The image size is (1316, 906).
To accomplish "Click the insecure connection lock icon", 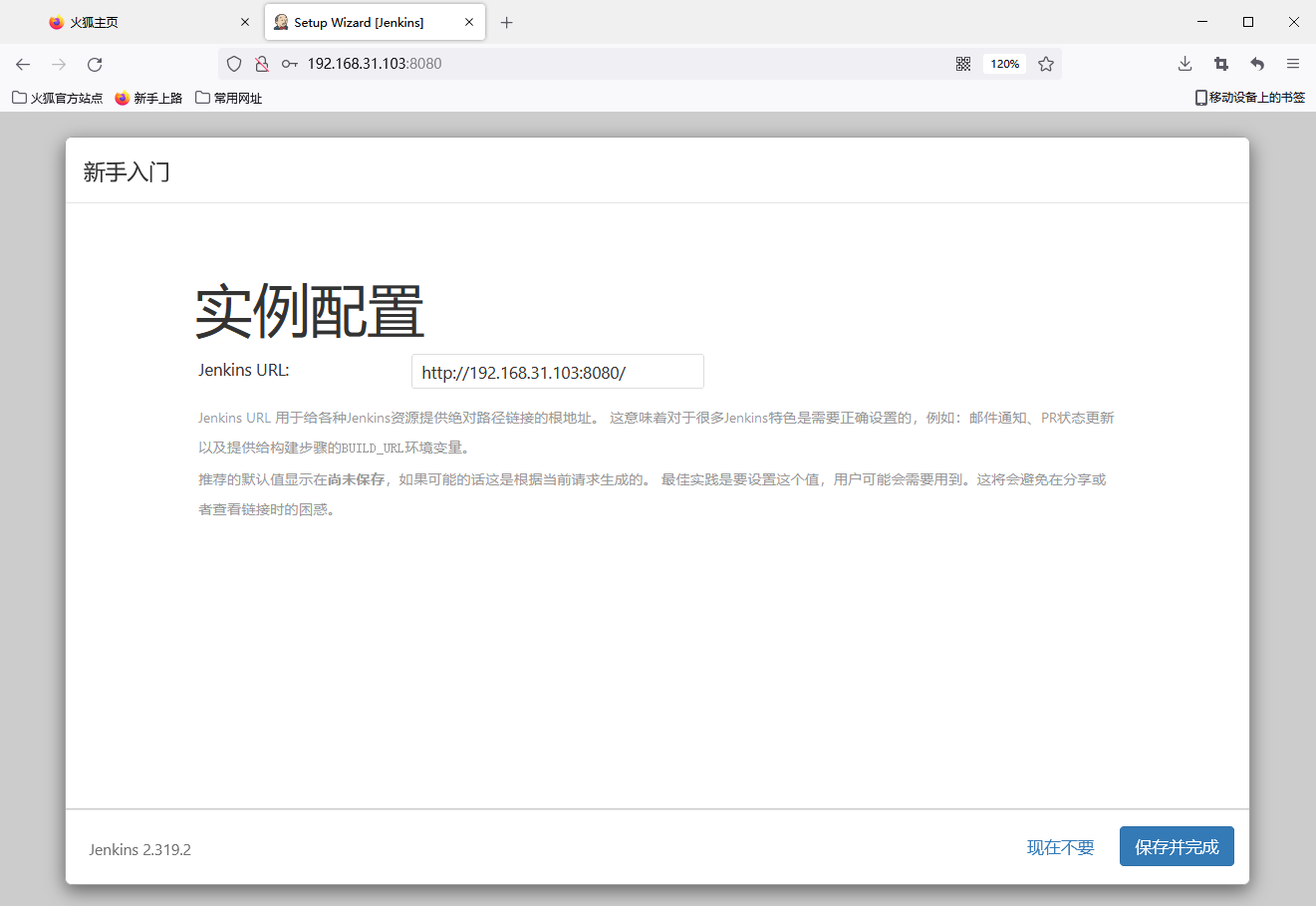I will pyautogui.click(x=262, y=64).
